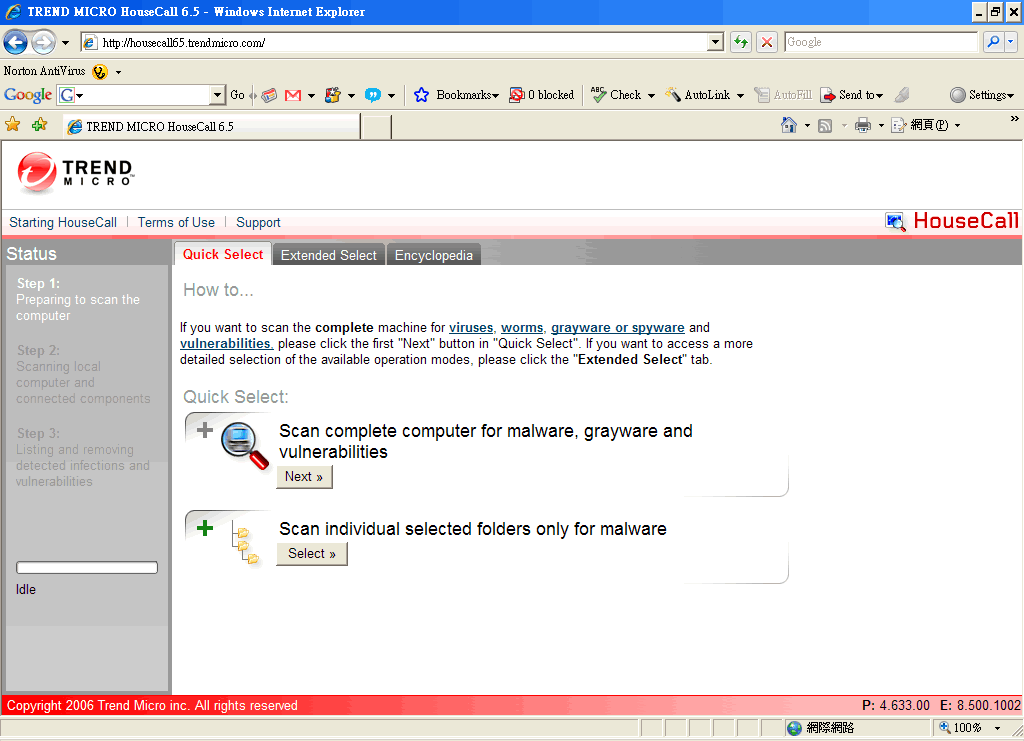Open Bookmarks star on Google toolbar

coord(422,95)
